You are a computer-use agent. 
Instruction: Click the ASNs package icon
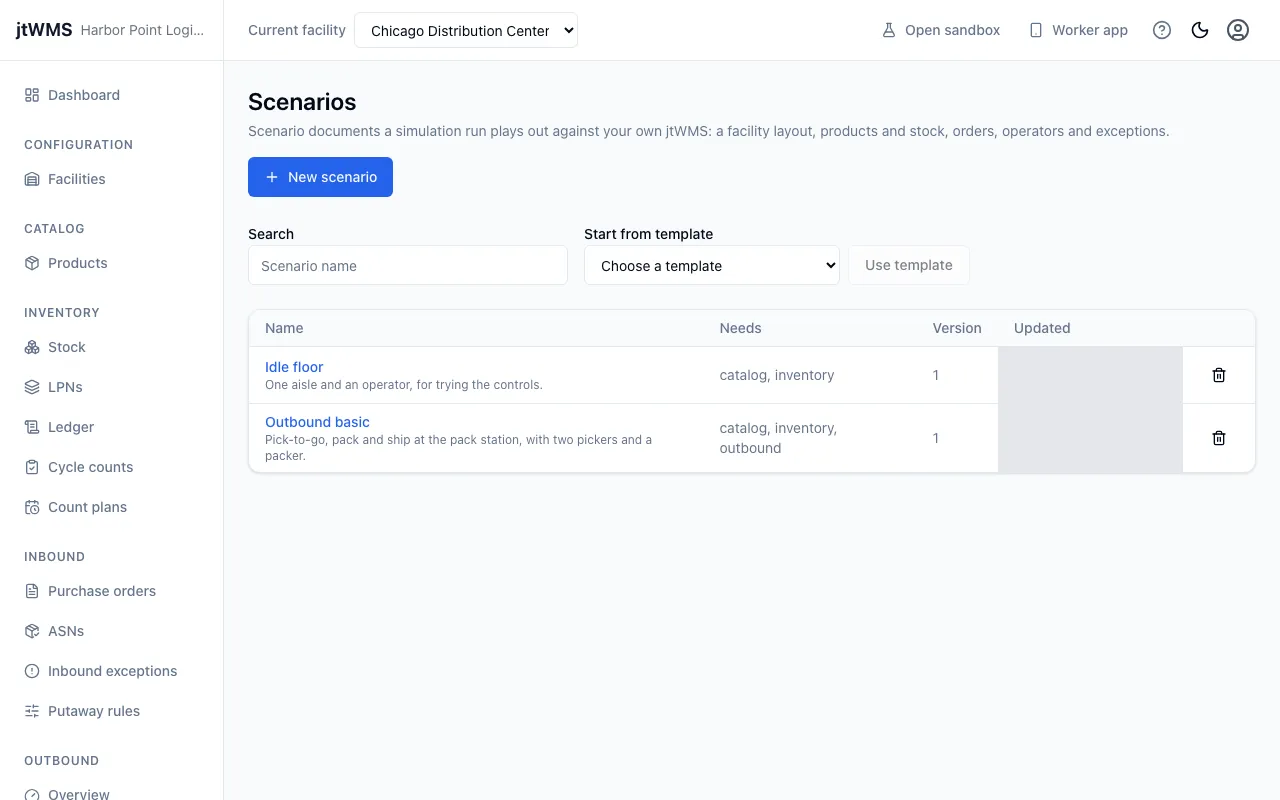tap(32, 631)
